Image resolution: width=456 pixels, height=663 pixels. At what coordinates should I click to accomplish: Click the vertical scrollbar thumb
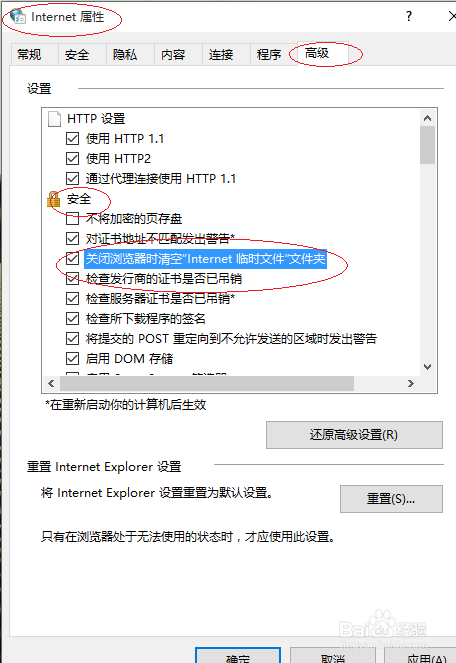(x=427, y=145)
